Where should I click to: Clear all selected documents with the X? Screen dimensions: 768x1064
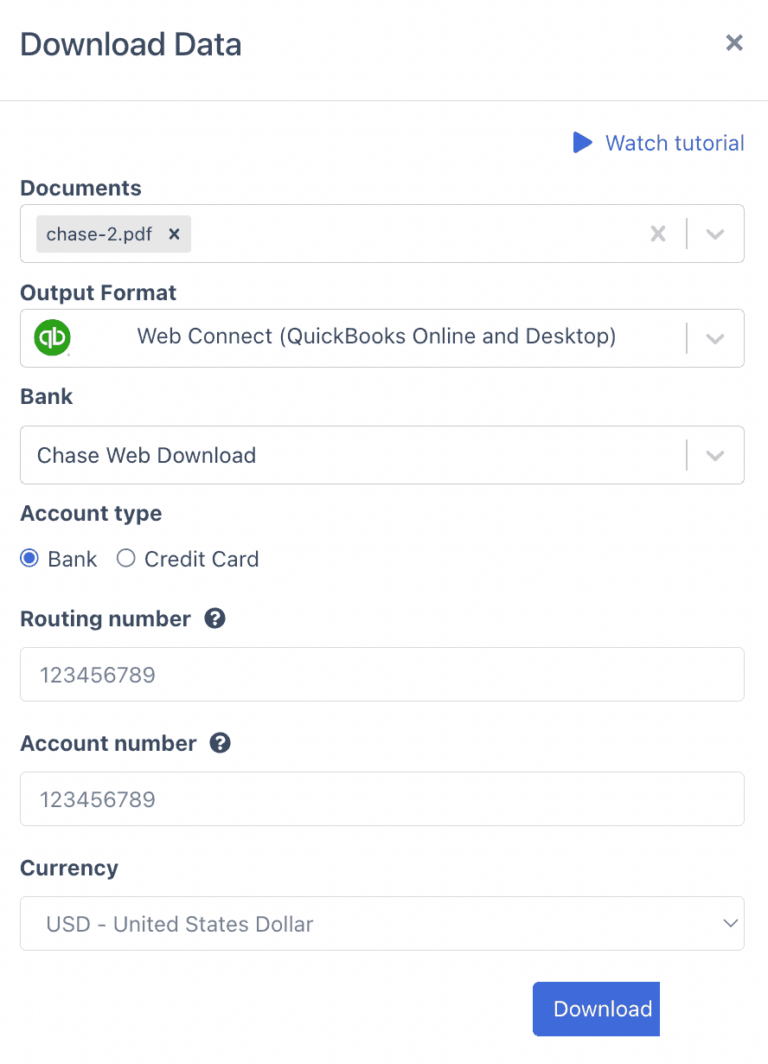pos(658,233)
